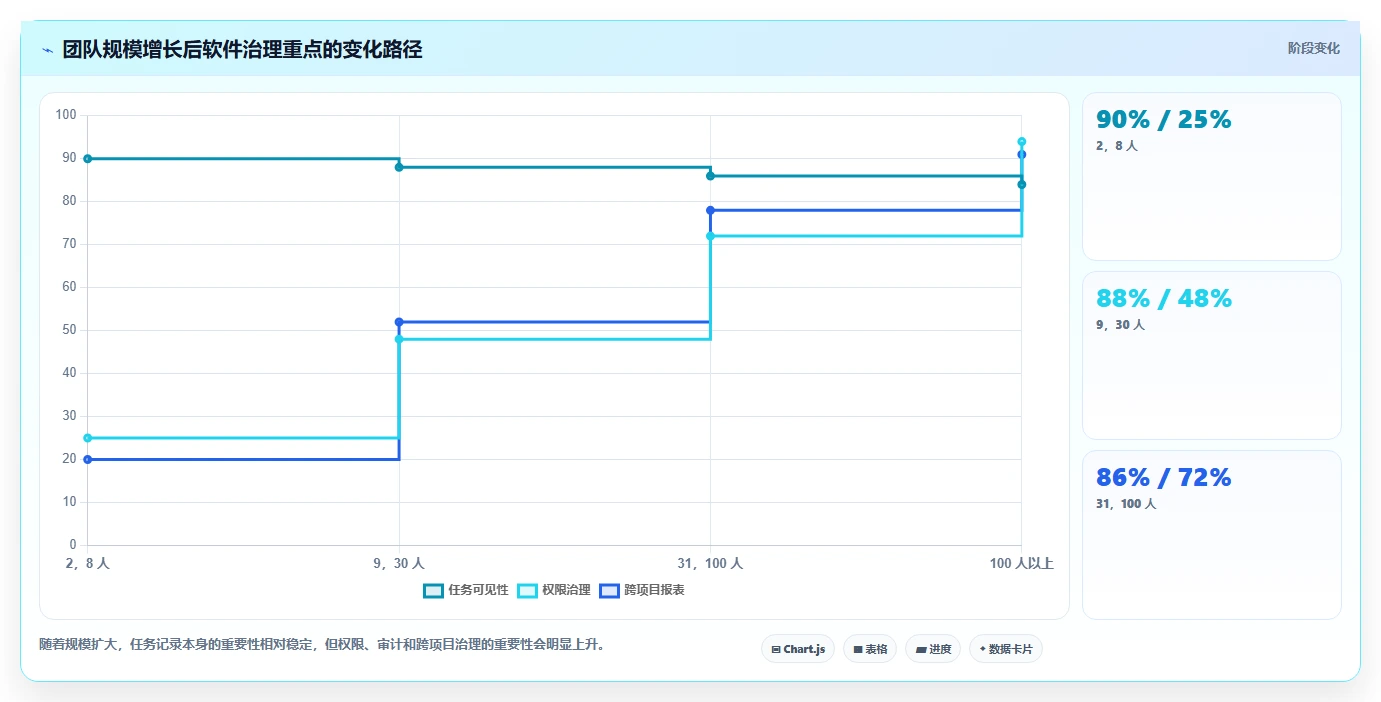The height and width of the screenshot is (702, 1381).
Task: Click 权限治理 data point at 25
Action: tap(88, 438)
